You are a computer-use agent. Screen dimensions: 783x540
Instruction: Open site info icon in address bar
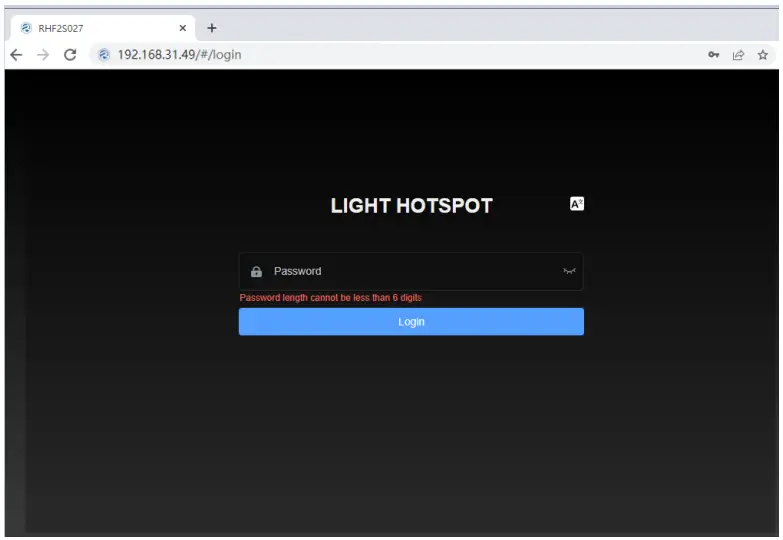point(104,55)
